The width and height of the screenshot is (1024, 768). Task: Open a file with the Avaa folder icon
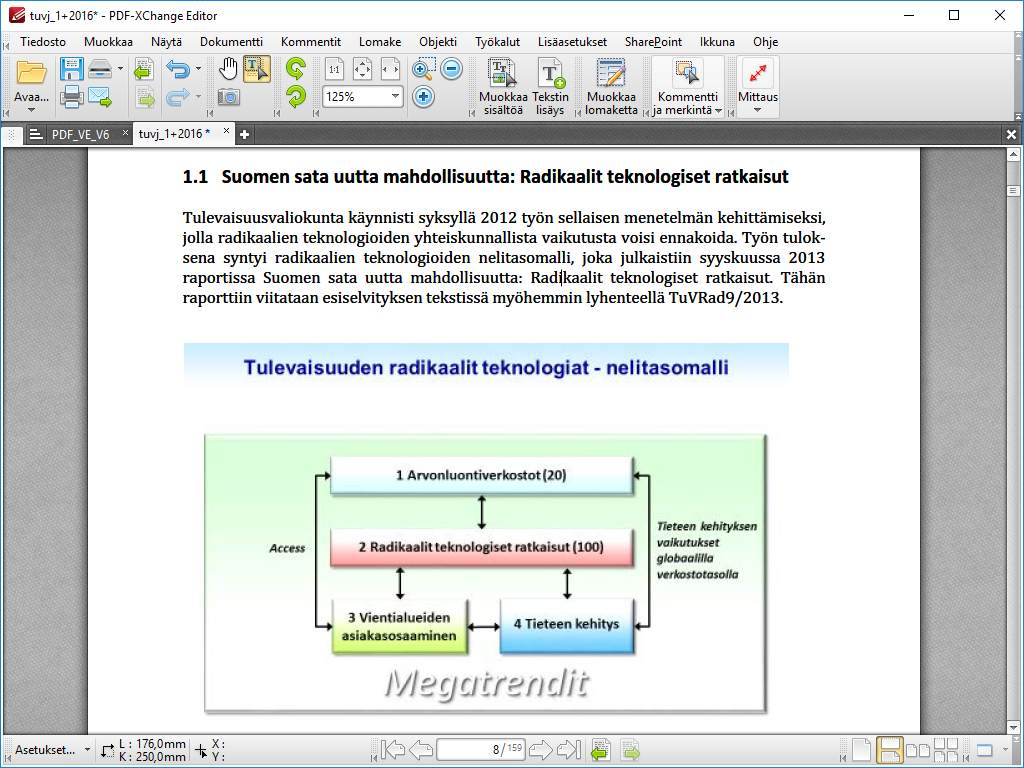coord(31,72)
